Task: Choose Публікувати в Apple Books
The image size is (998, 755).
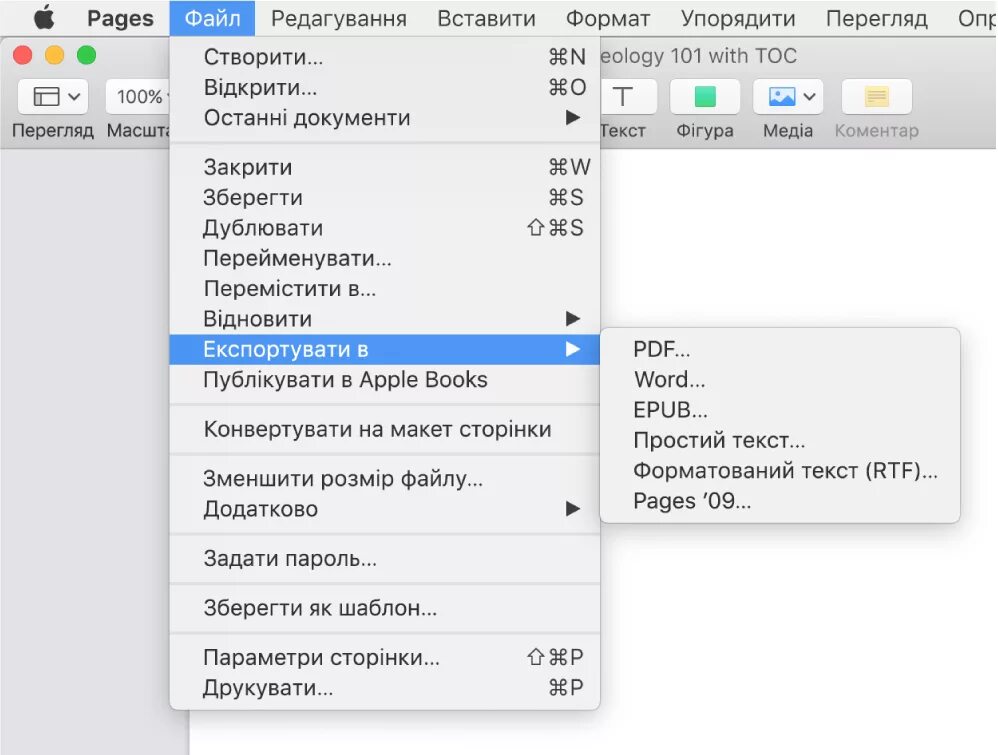Action: pos(384,379)
